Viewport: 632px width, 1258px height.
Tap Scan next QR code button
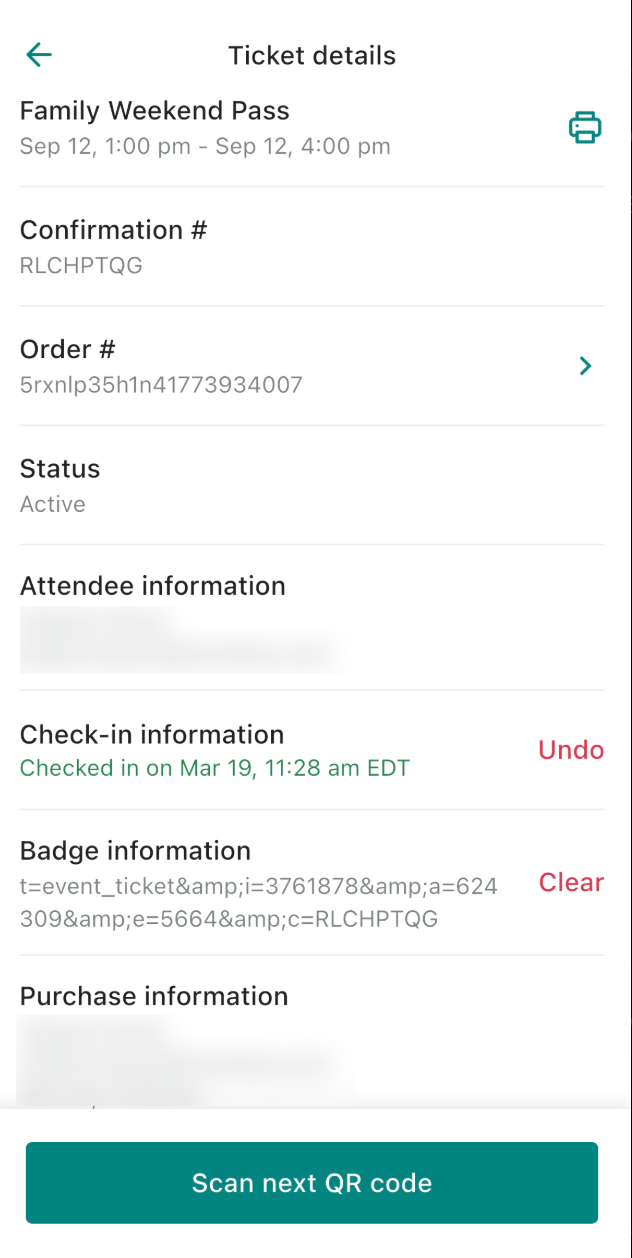pyautogui.click(x=312, y=1183)
